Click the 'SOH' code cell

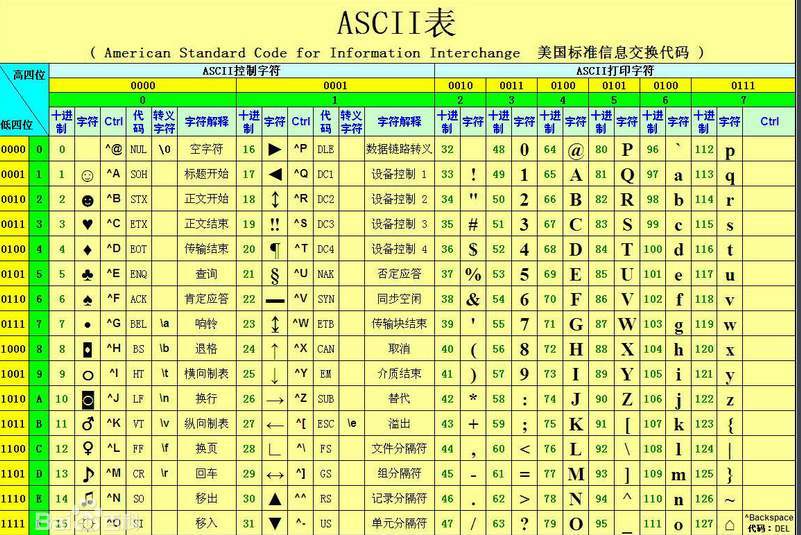[138, 175]
